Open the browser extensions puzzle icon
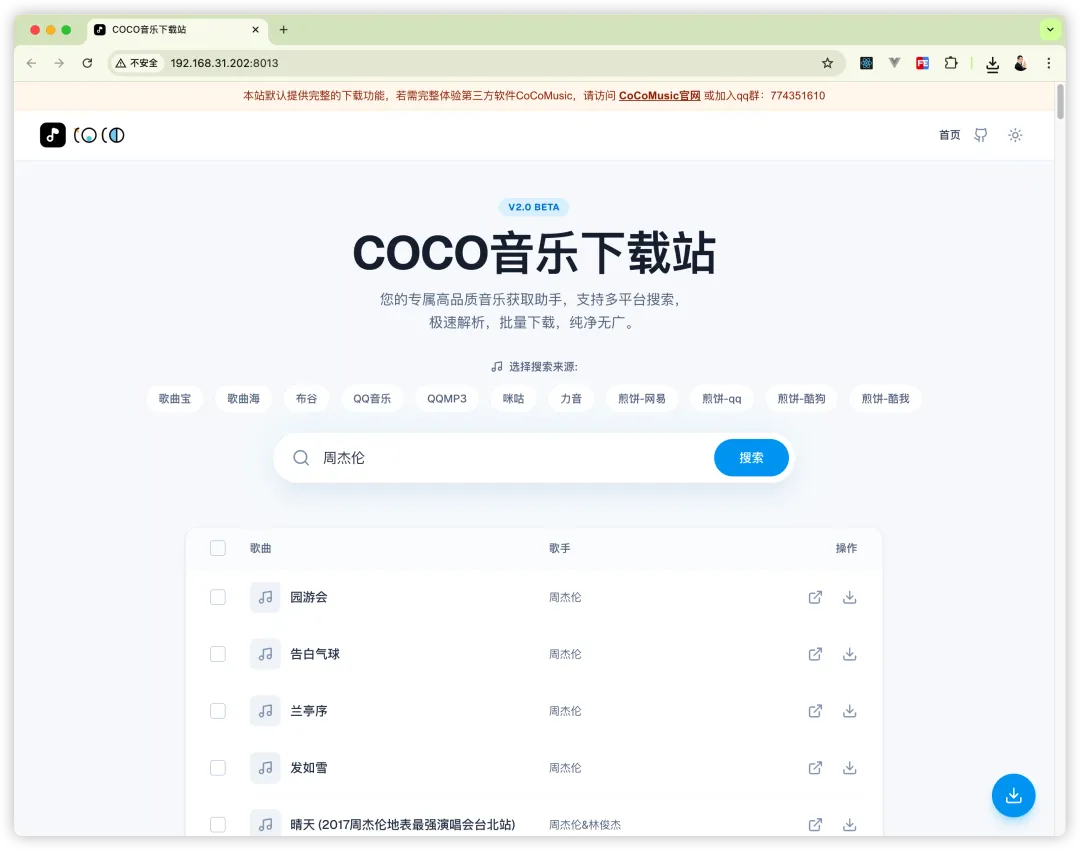This screenshot has height=850, width=1080. click(951, 63)
